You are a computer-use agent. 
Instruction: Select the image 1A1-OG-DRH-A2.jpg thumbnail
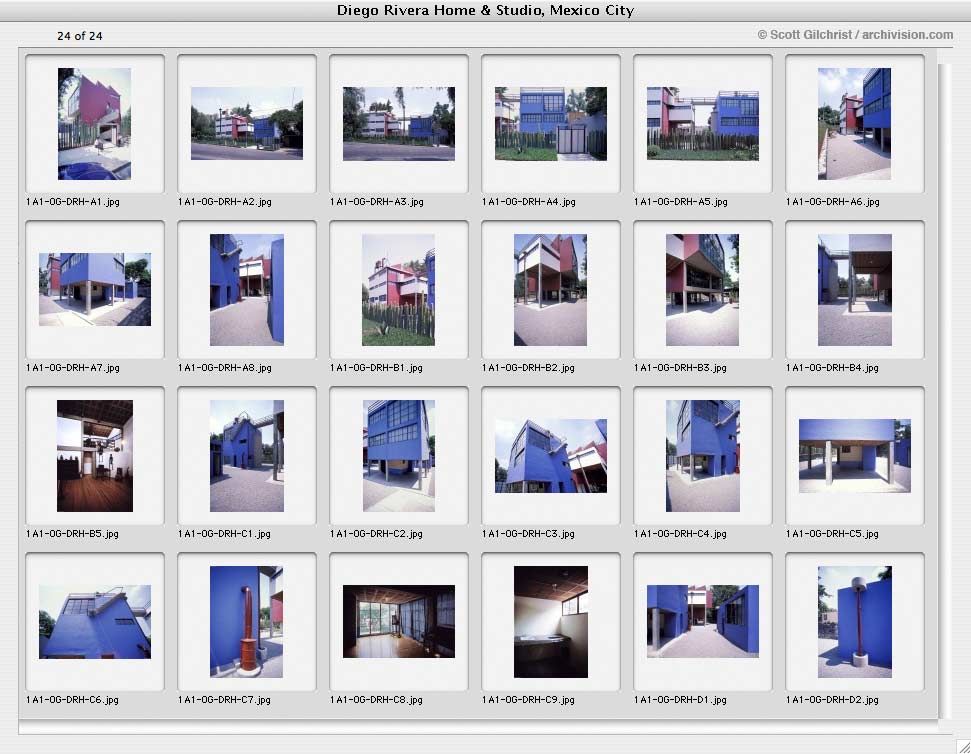(246, 124)
